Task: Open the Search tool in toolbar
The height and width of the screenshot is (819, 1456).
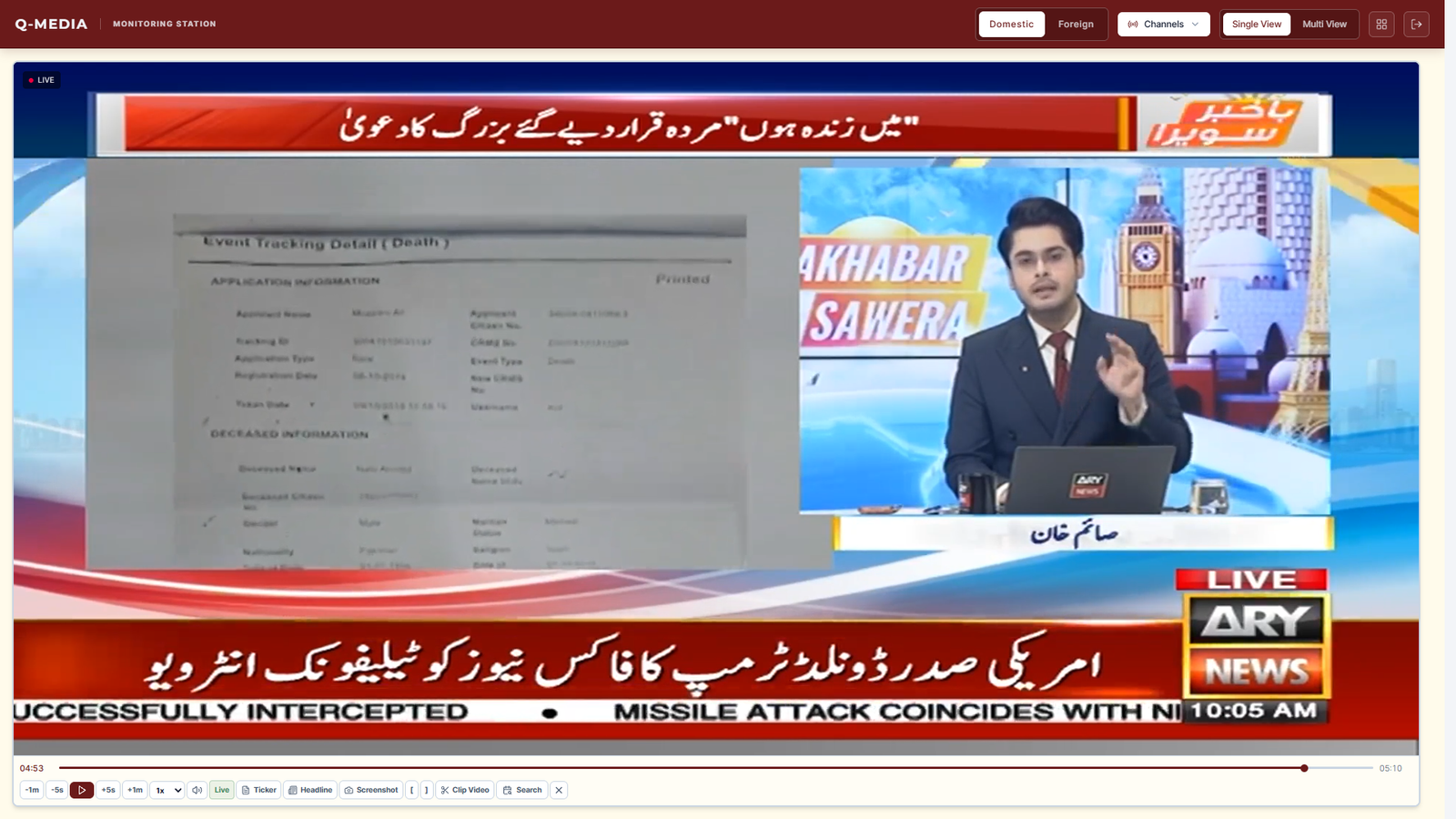Action: 522,790
